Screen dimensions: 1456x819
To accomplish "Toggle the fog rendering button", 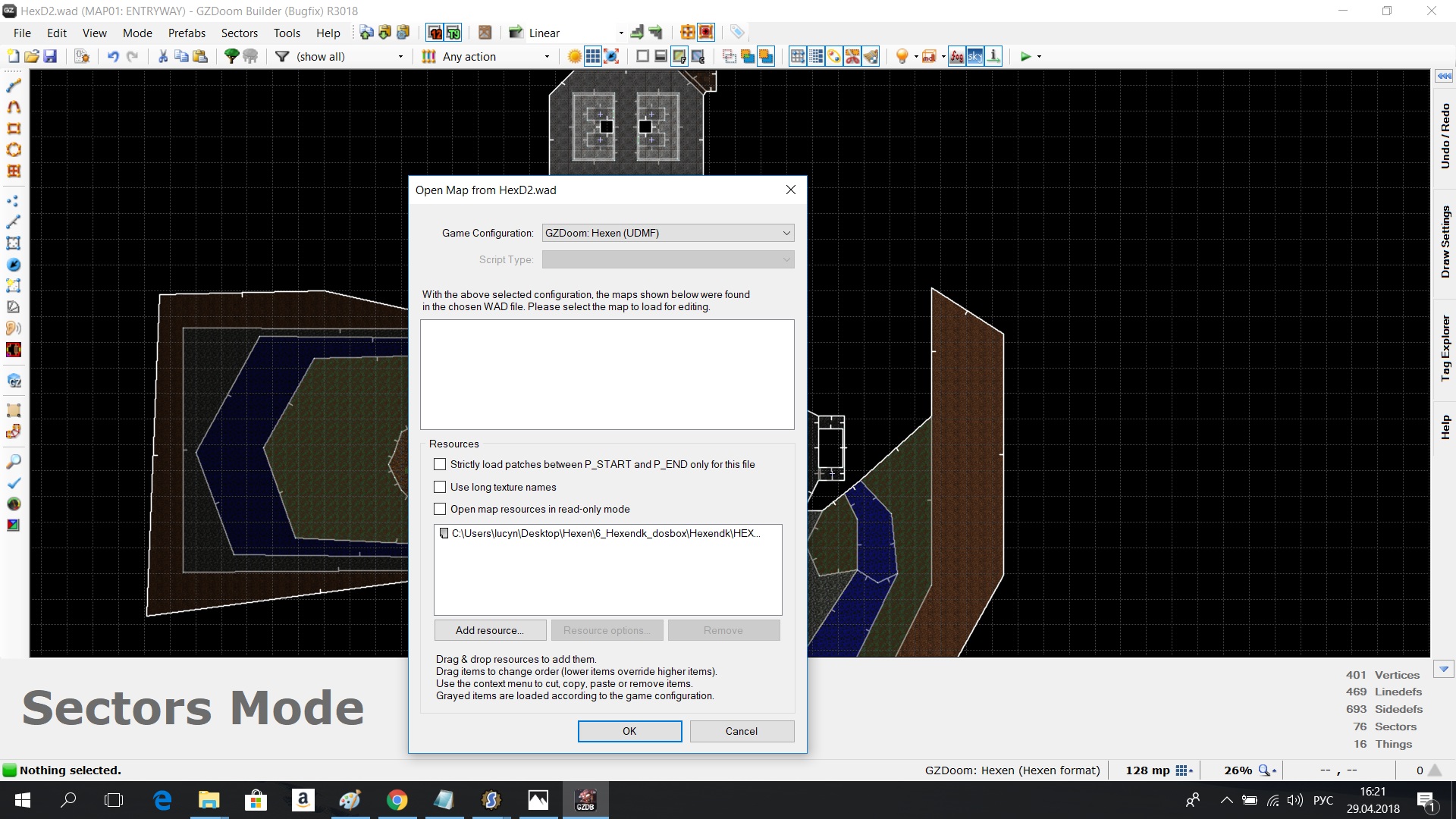I will pyautogui.click(x=957, y=56).
